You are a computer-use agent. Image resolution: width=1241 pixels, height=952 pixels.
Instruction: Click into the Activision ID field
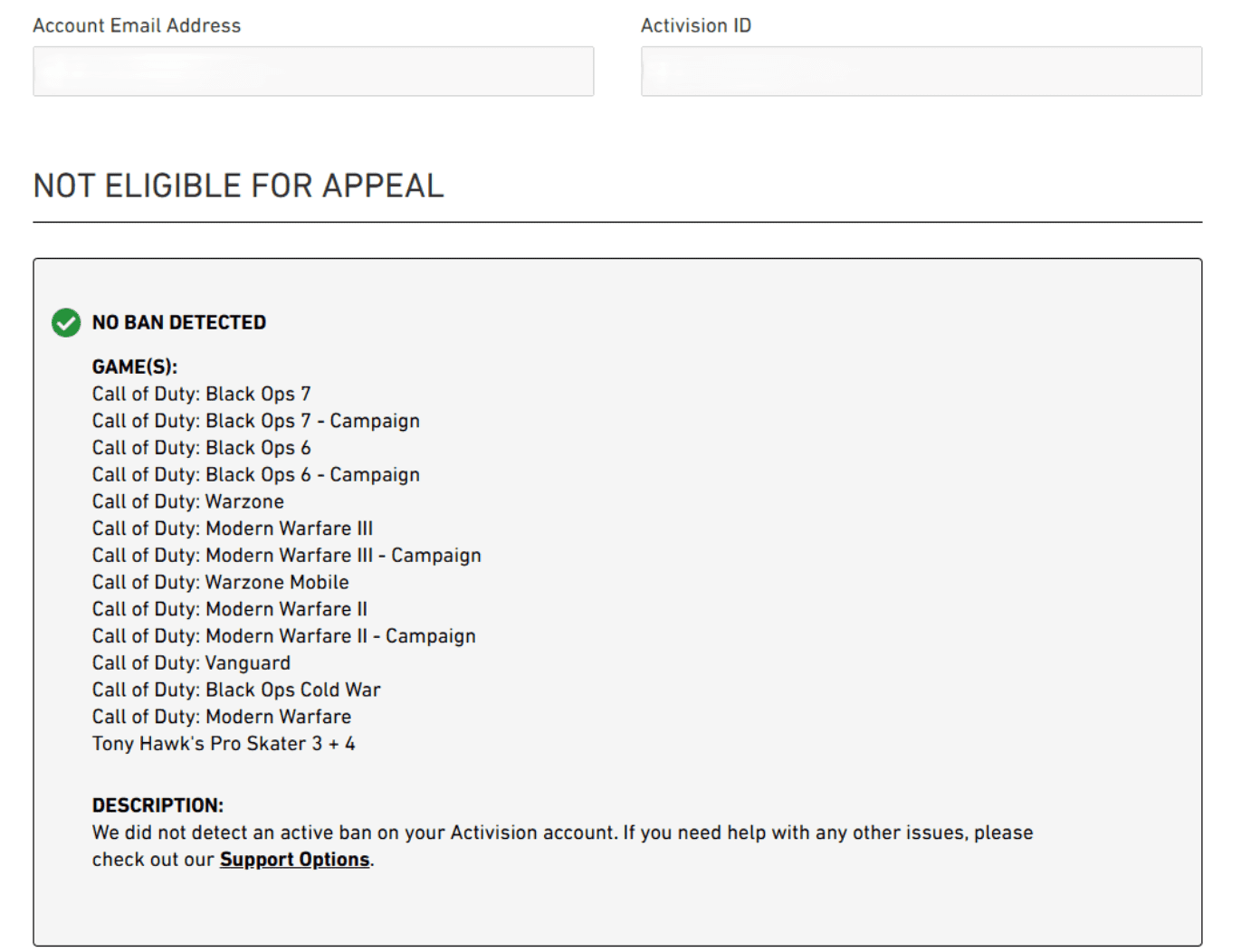(x=921, y=71)
